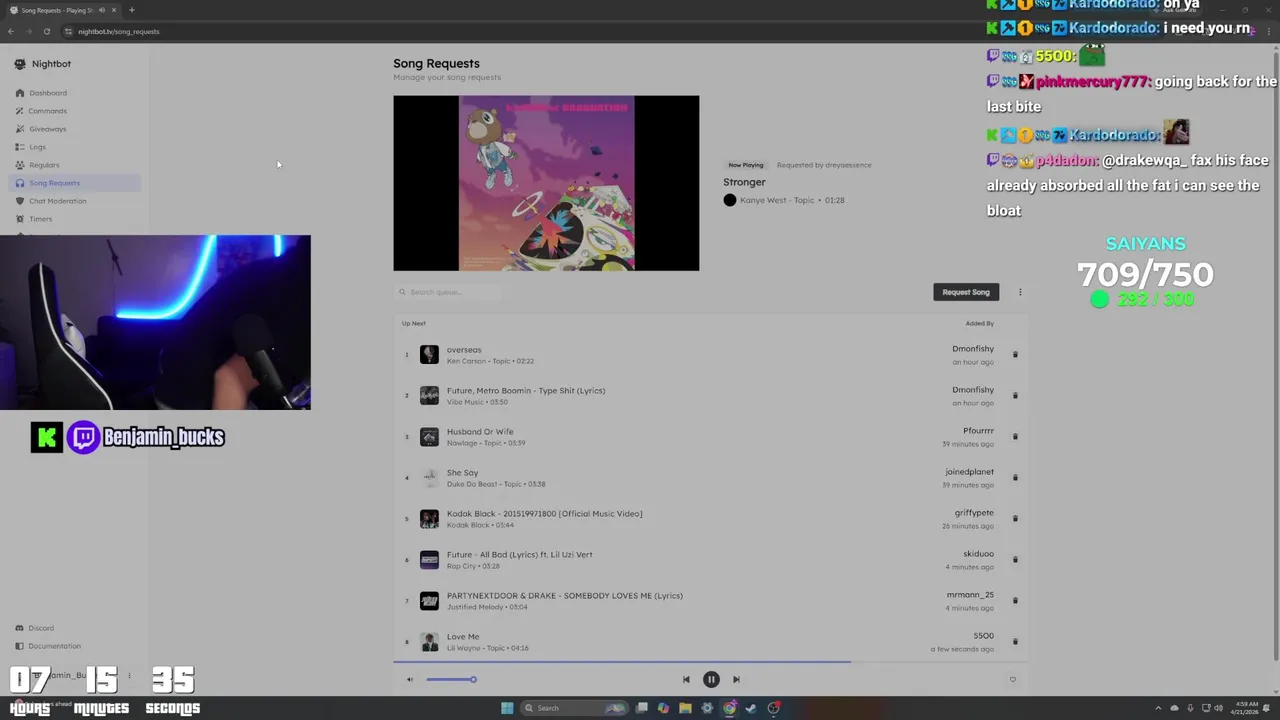The height and width of the screenshot is (720, 1280).
Task: Go back to the previous song
Action: point(686,679)
